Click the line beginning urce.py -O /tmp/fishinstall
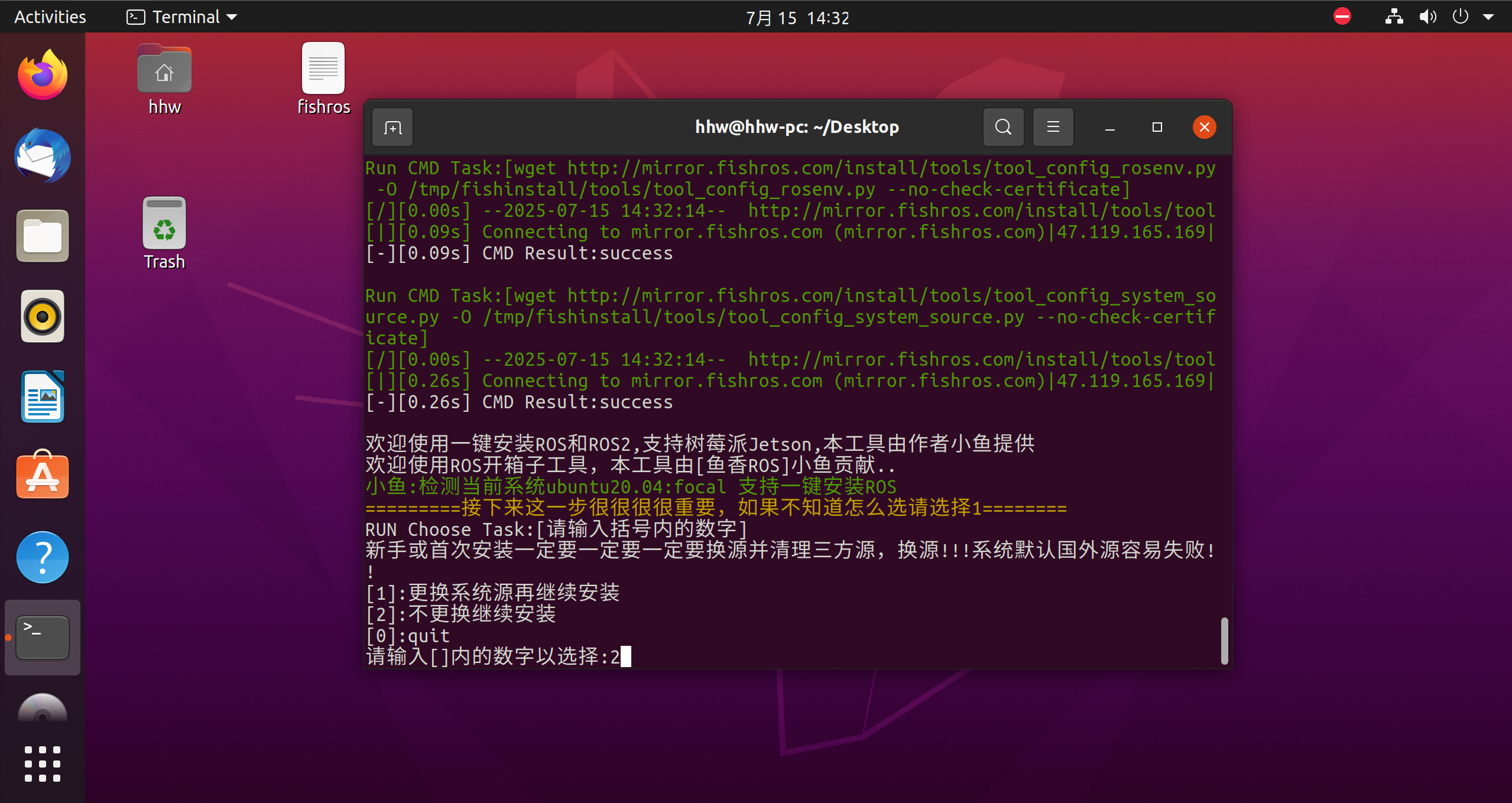The height and width of the screenshot is (803, 1512). [x=790, y=317]
